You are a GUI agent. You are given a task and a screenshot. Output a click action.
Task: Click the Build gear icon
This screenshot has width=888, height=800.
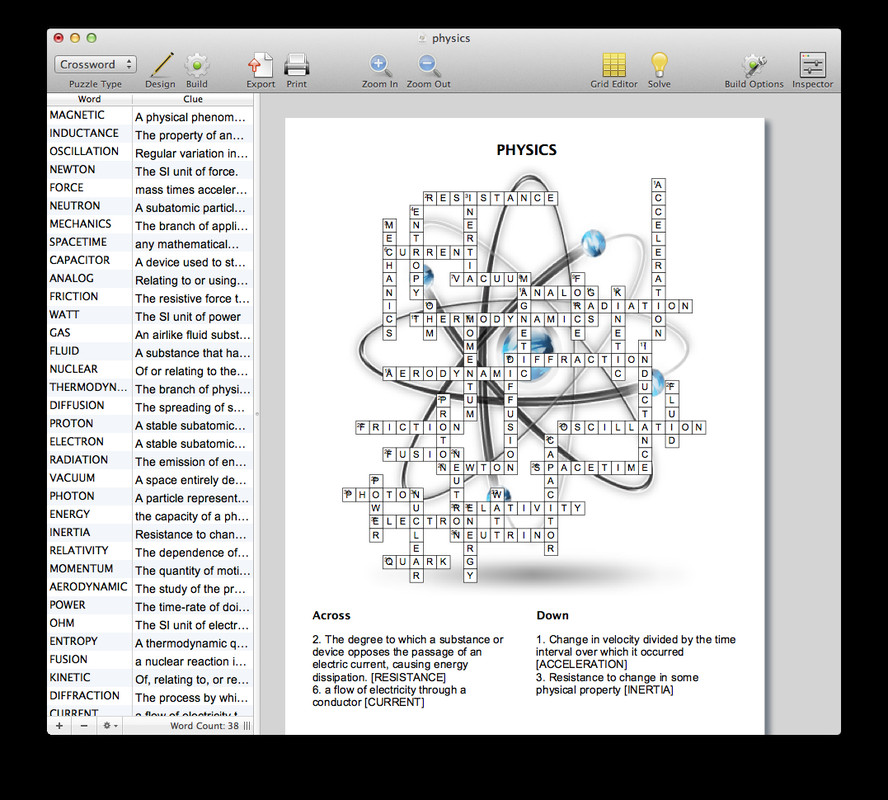pyautogui.click(x=197, y=70)
